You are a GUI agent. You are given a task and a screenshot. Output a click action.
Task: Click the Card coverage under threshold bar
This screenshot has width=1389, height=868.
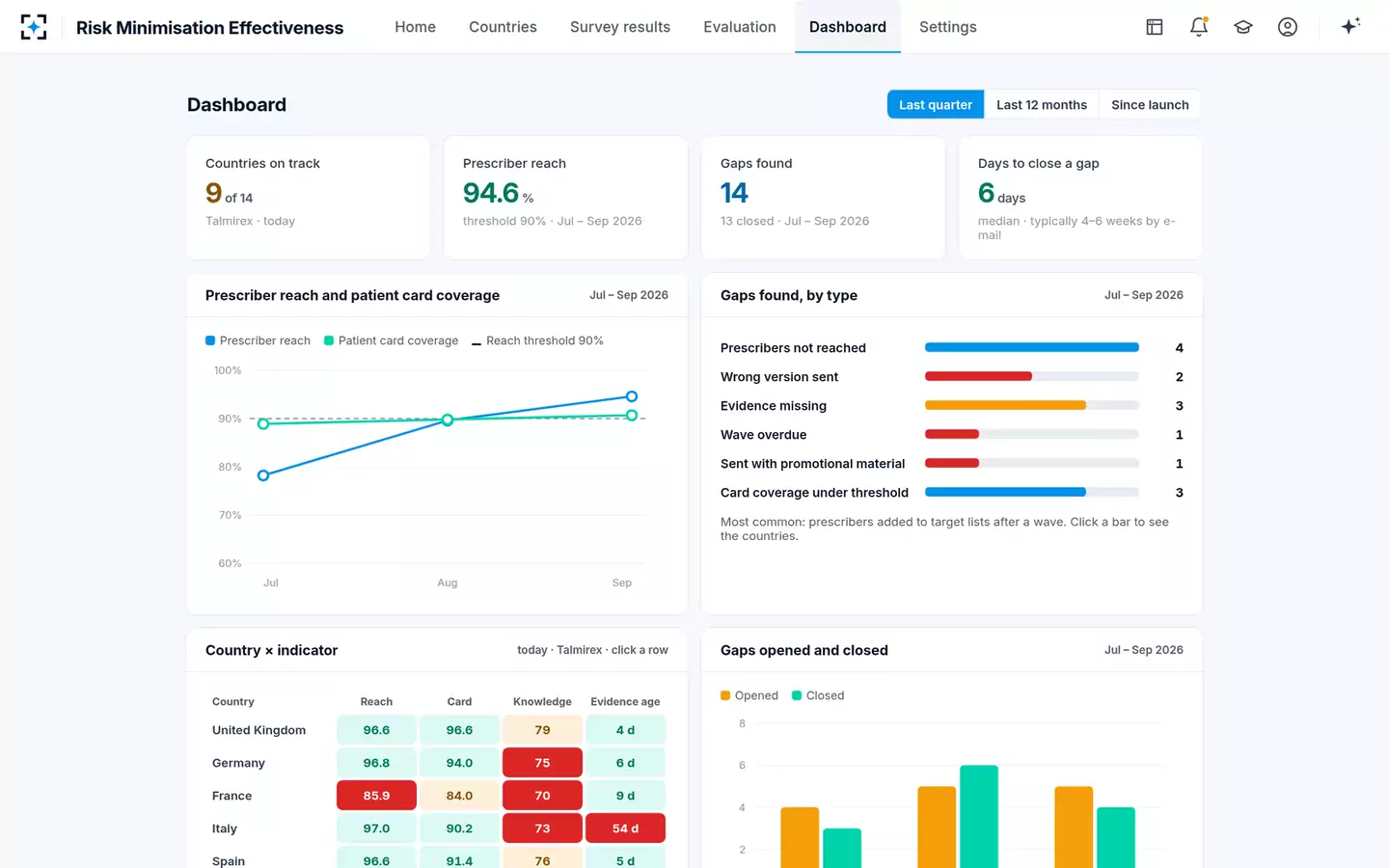point(1032,492)
